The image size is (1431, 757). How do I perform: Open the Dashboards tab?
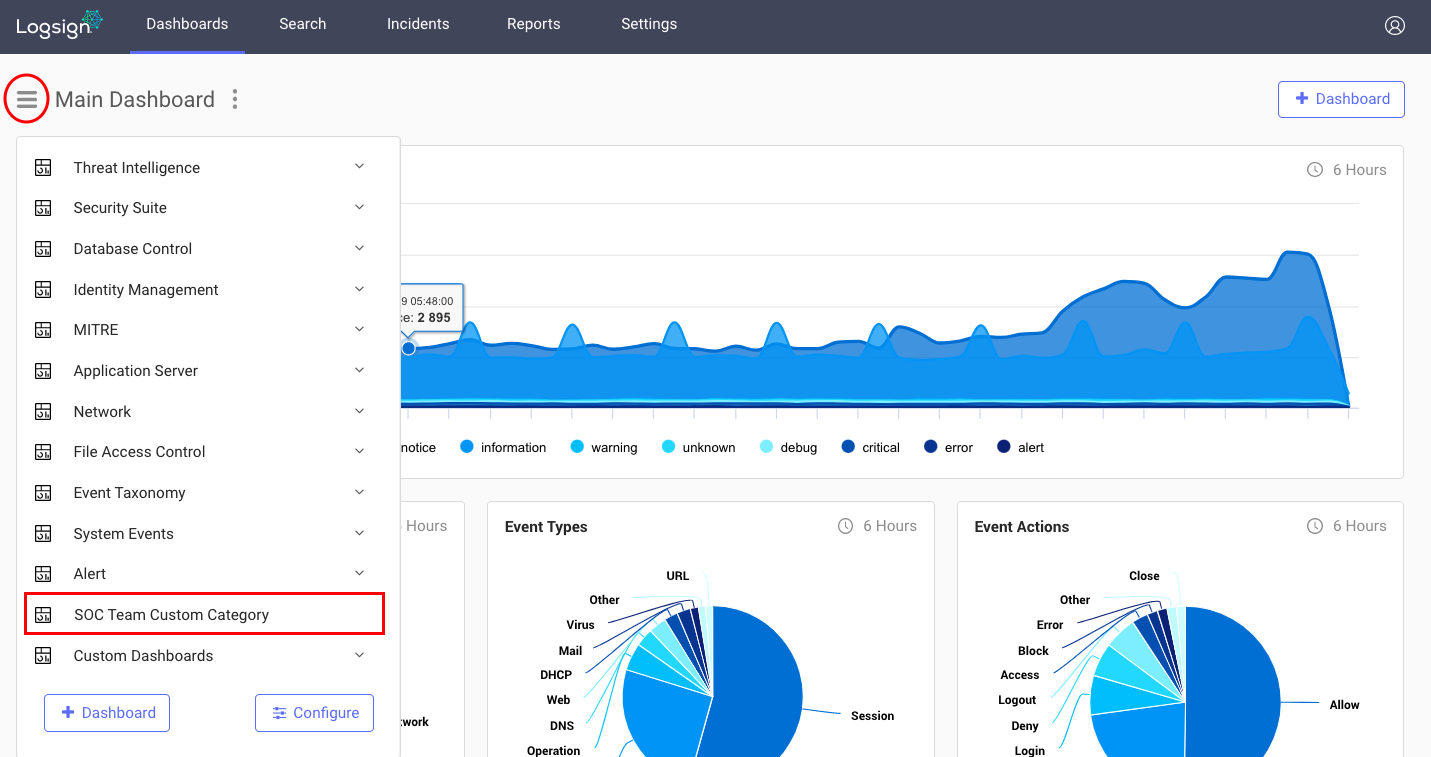(187, 25)
